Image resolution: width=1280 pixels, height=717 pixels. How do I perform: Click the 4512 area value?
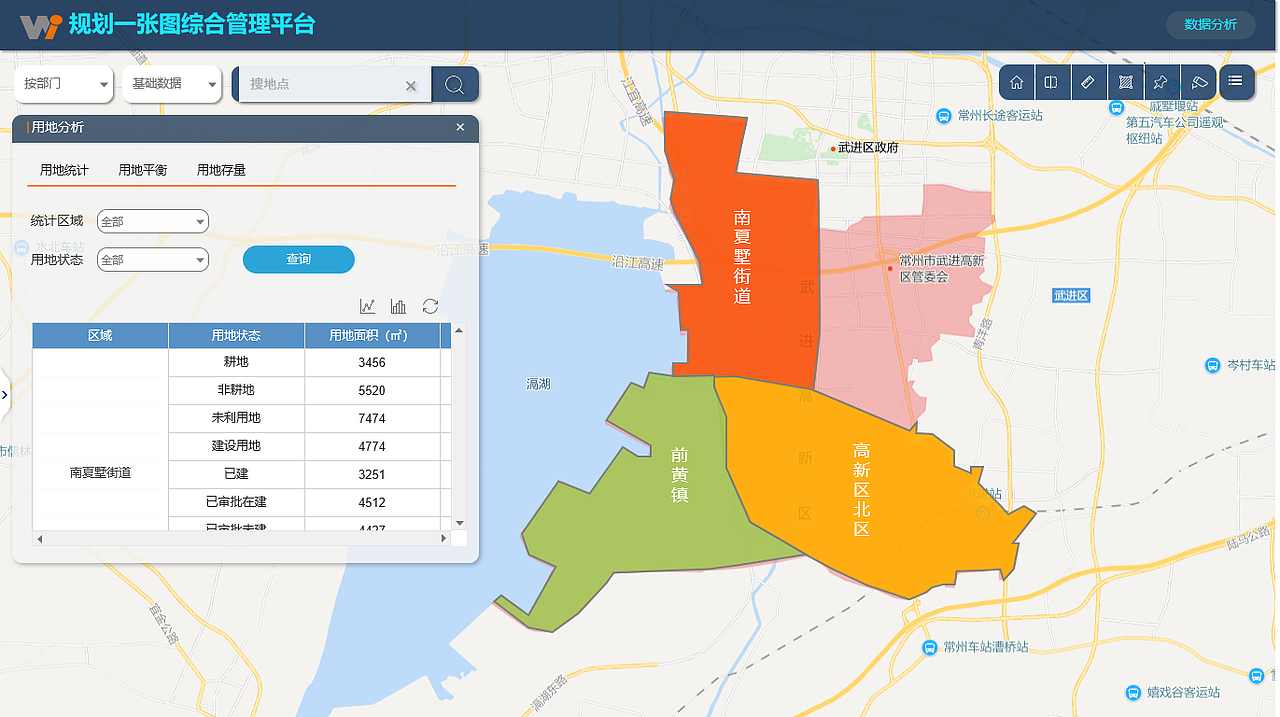pyautogui.click(x=372, y=502)
